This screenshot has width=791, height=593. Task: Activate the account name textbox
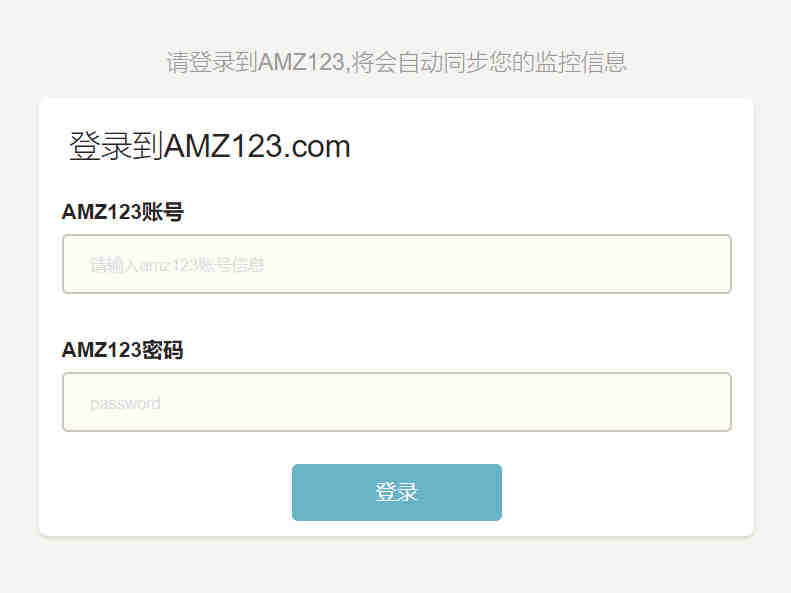397,264
